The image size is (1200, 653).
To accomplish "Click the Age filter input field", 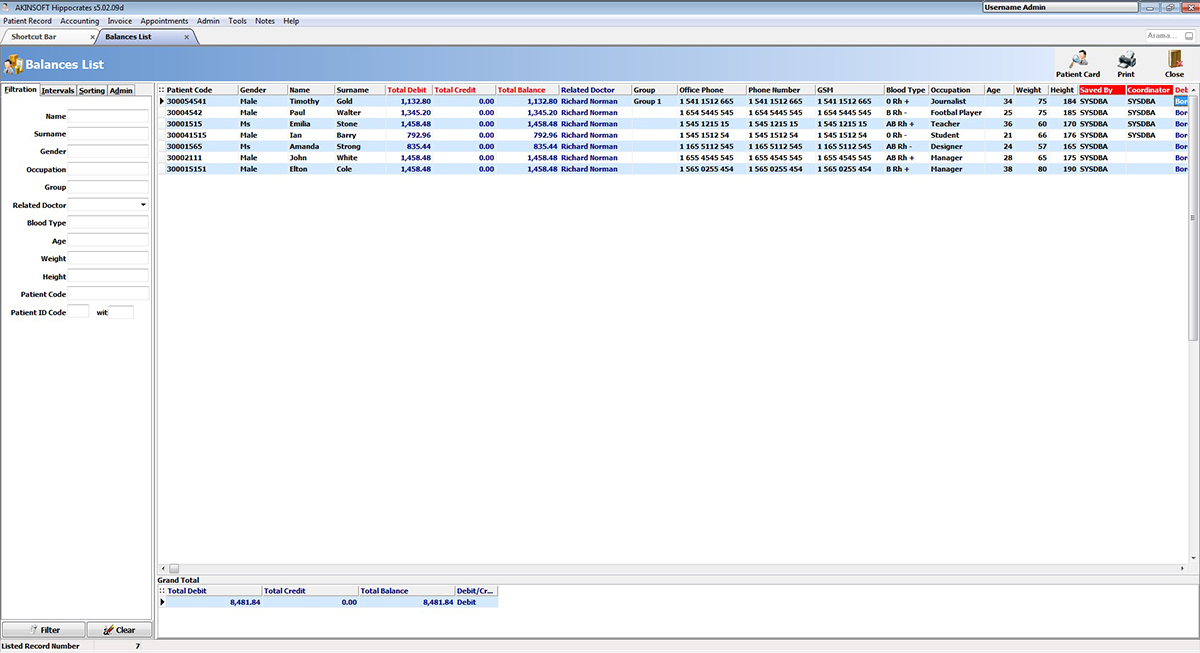I will 108,241.
